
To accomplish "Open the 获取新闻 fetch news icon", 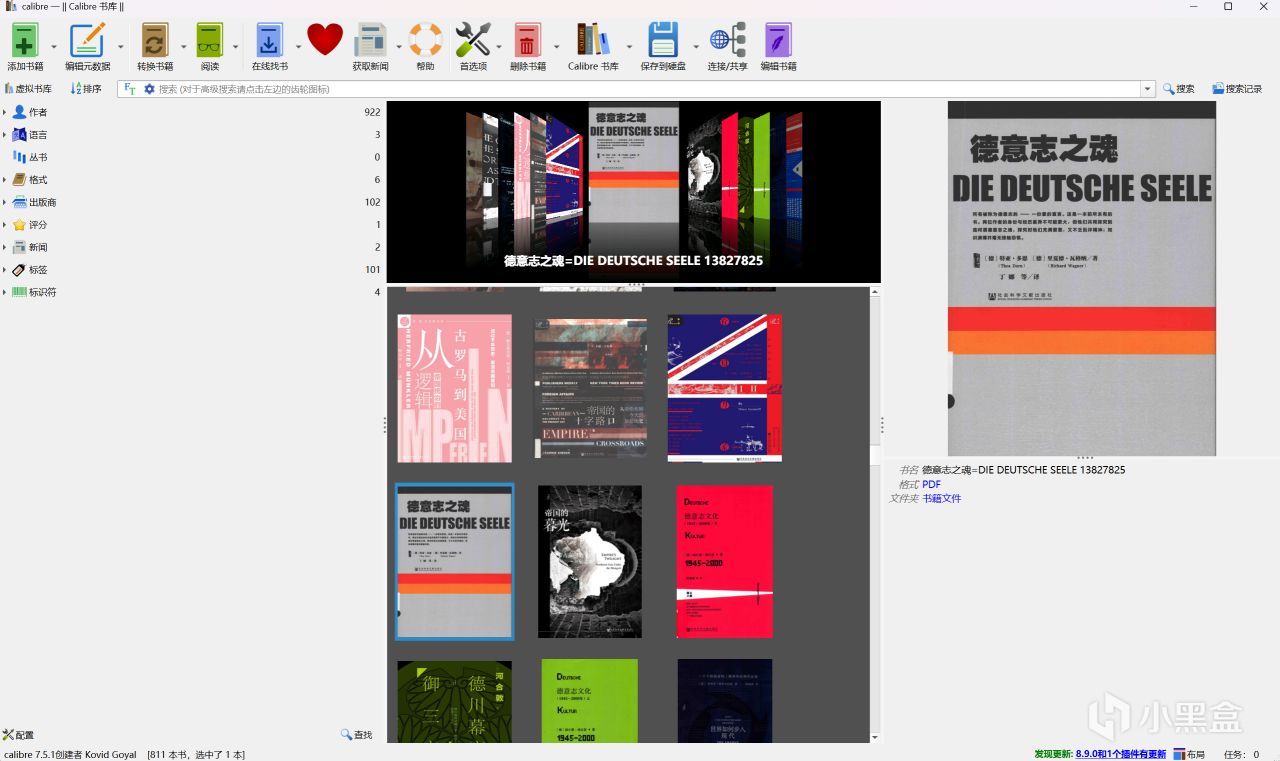I will tap(371, 40).
